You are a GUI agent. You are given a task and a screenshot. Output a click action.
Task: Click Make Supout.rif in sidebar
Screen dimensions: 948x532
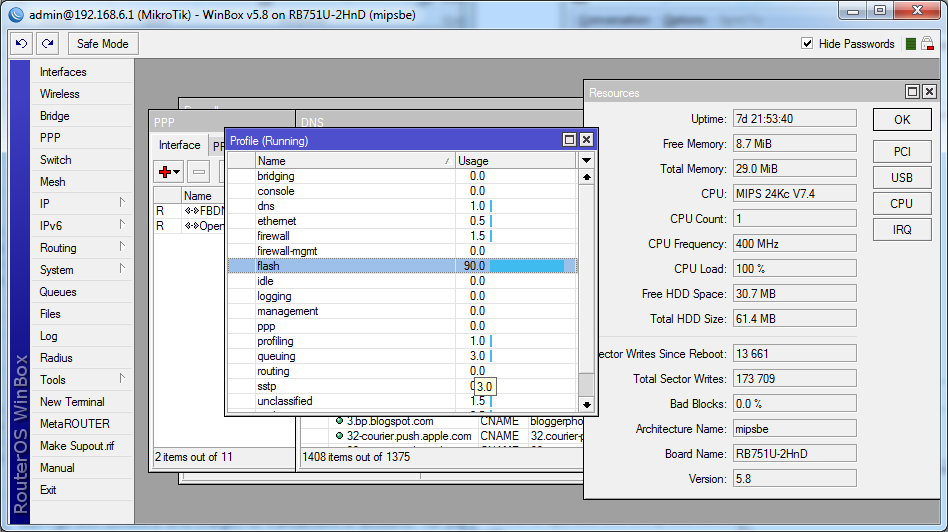click(81, 446)
